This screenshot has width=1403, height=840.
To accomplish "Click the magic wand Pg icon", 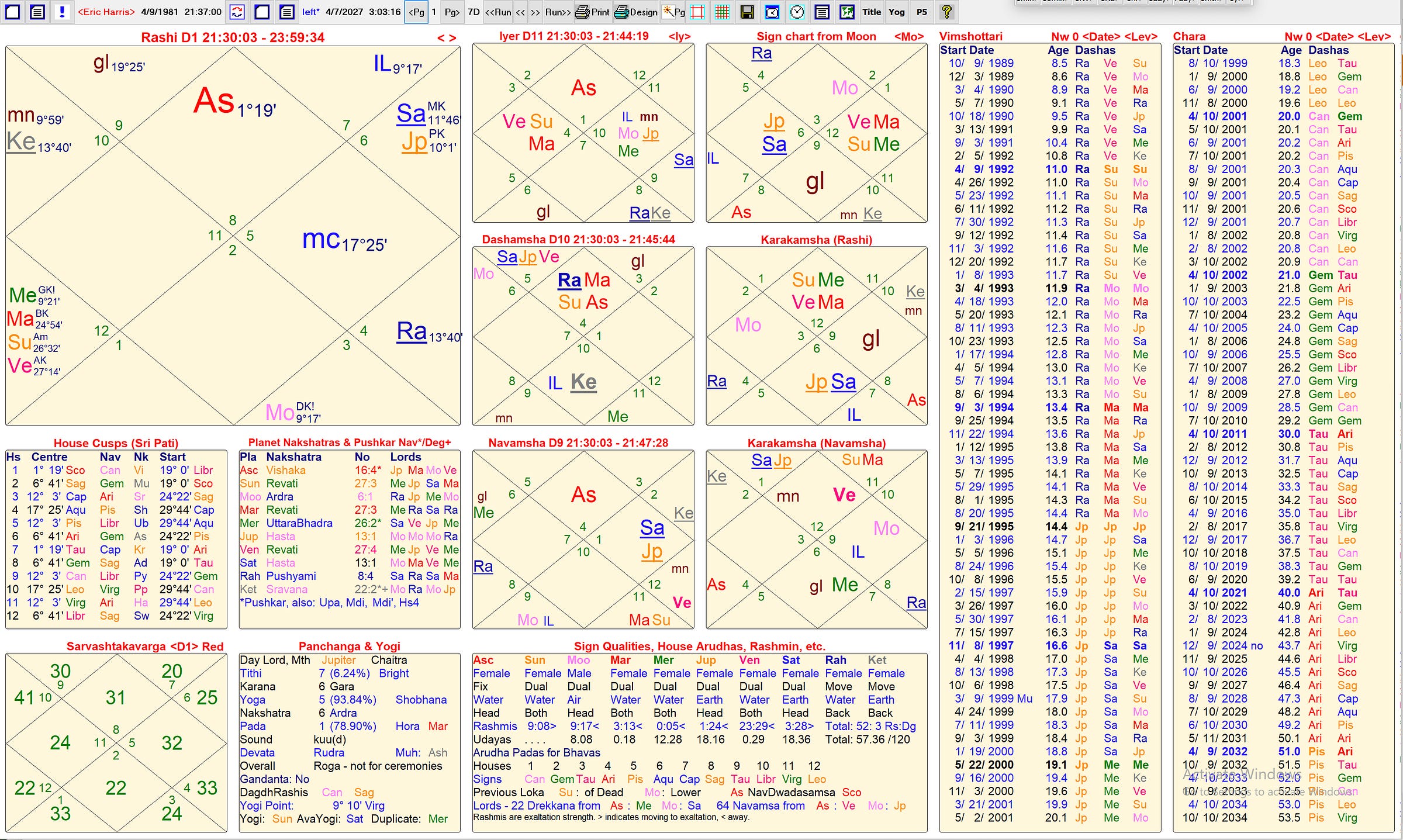I will coord(673,12).
